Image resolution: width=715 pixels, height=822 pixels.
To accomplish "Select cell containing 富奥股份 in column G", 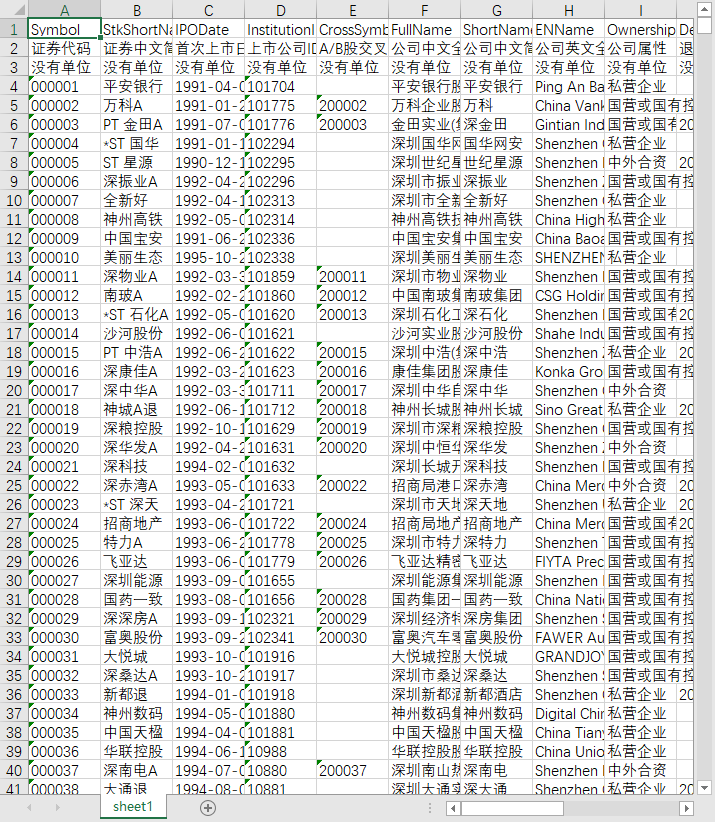I will coord(496,637).
